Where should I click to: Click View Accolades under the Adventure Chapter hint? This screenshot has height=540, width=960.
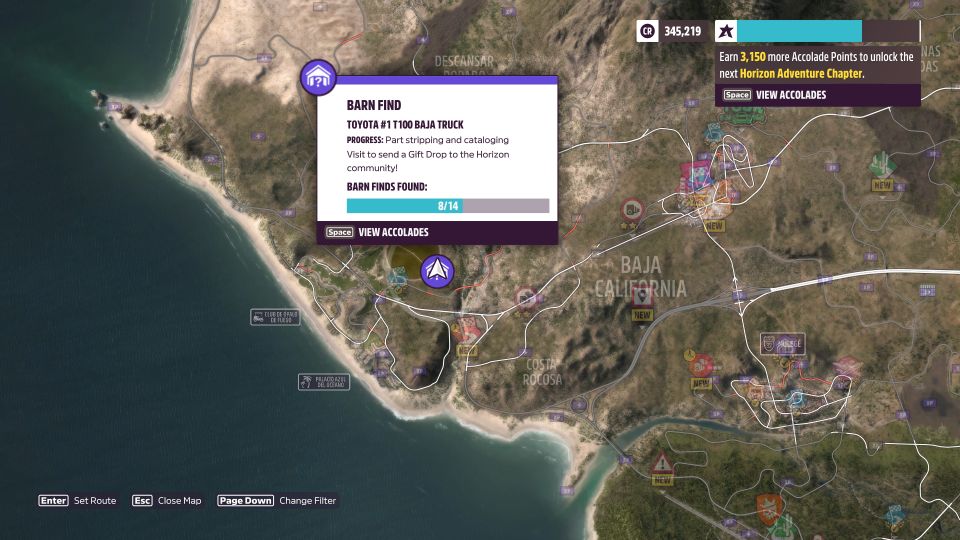774,95
